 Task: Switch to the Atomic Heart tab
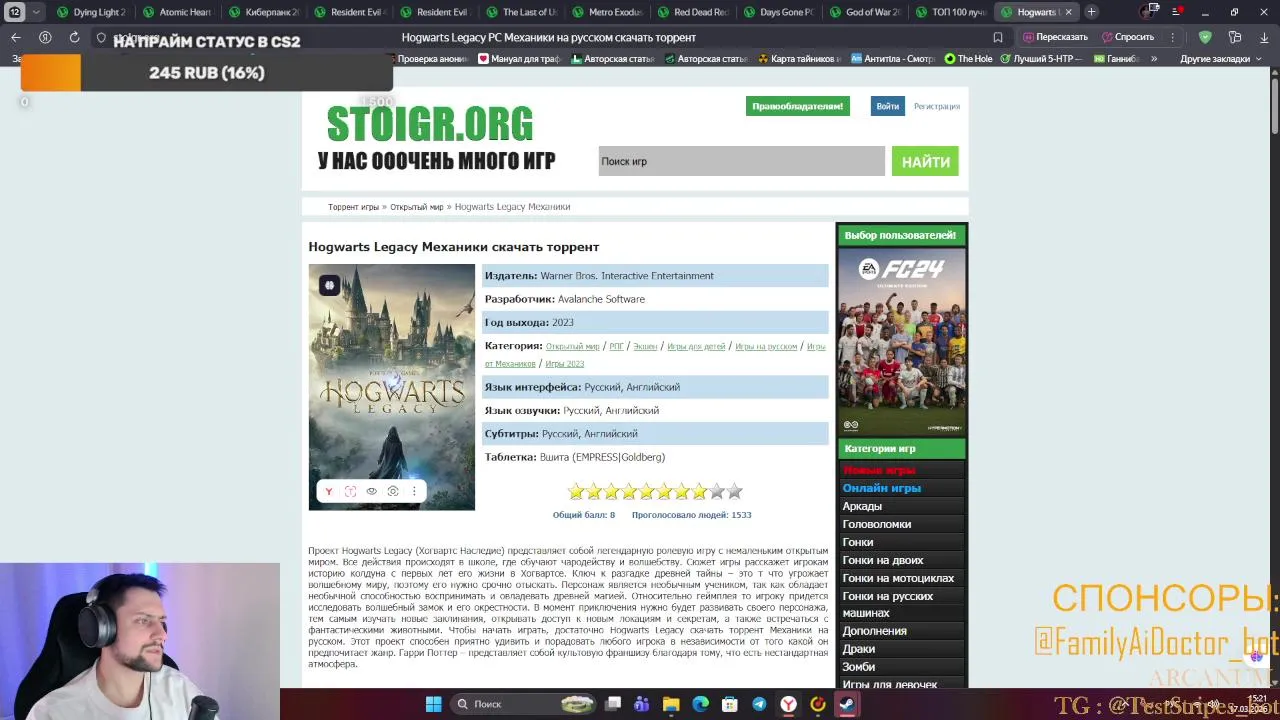pyautogui.click(x=177, y=12)
